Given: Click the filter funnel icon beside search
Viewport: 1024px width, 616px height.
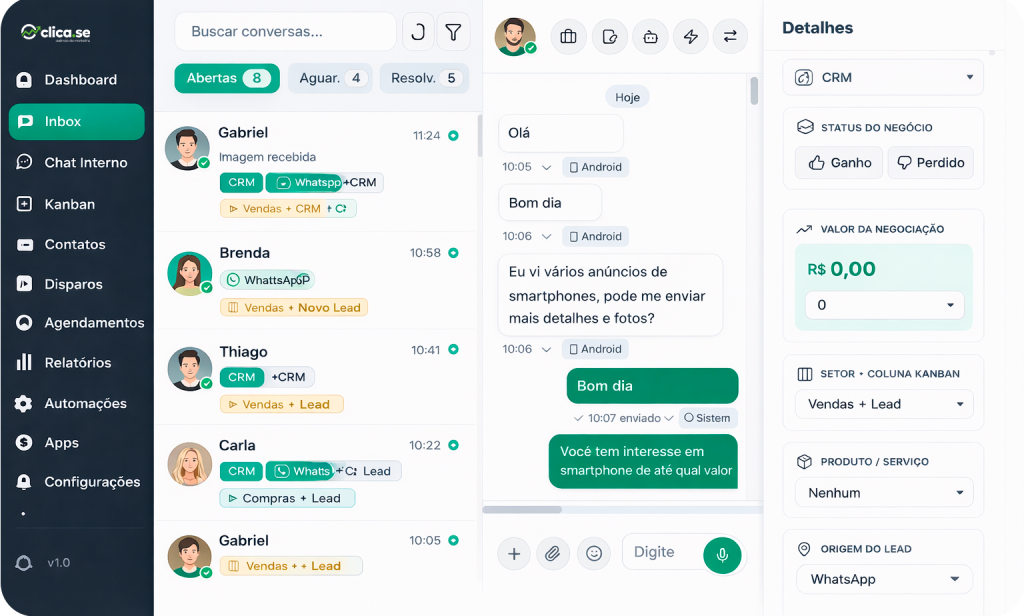Looking at the screenshot, I should 452,32.
